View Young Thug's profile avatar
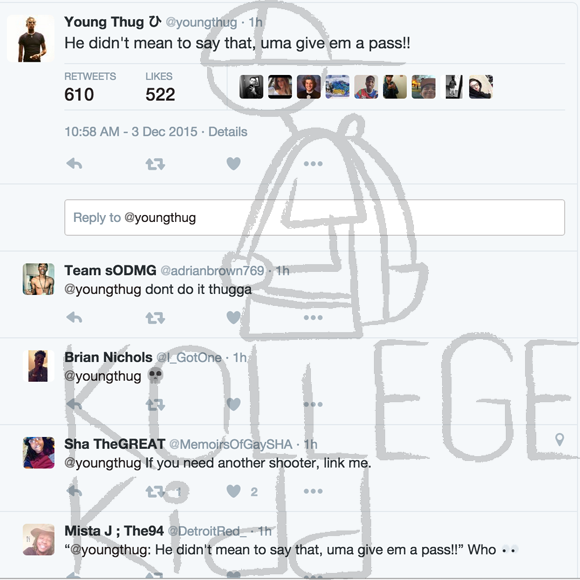Screen dimensions: 580x580 31,38
